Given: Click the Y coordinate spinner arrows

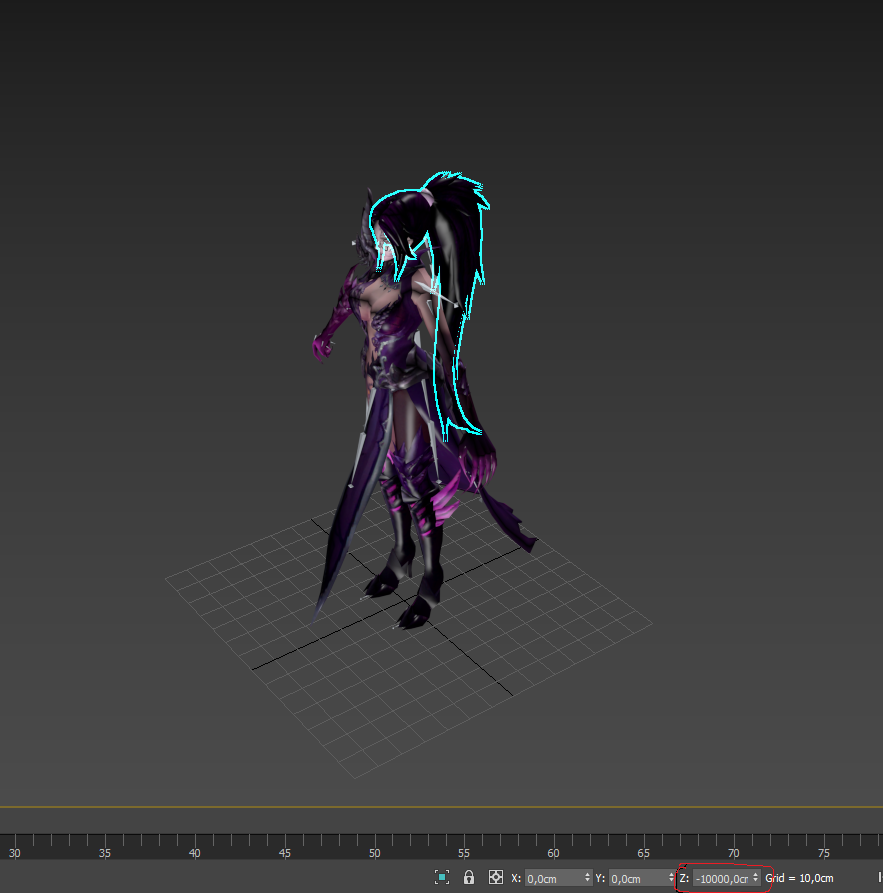Looking at the screenshot, I should click(672, 878).
